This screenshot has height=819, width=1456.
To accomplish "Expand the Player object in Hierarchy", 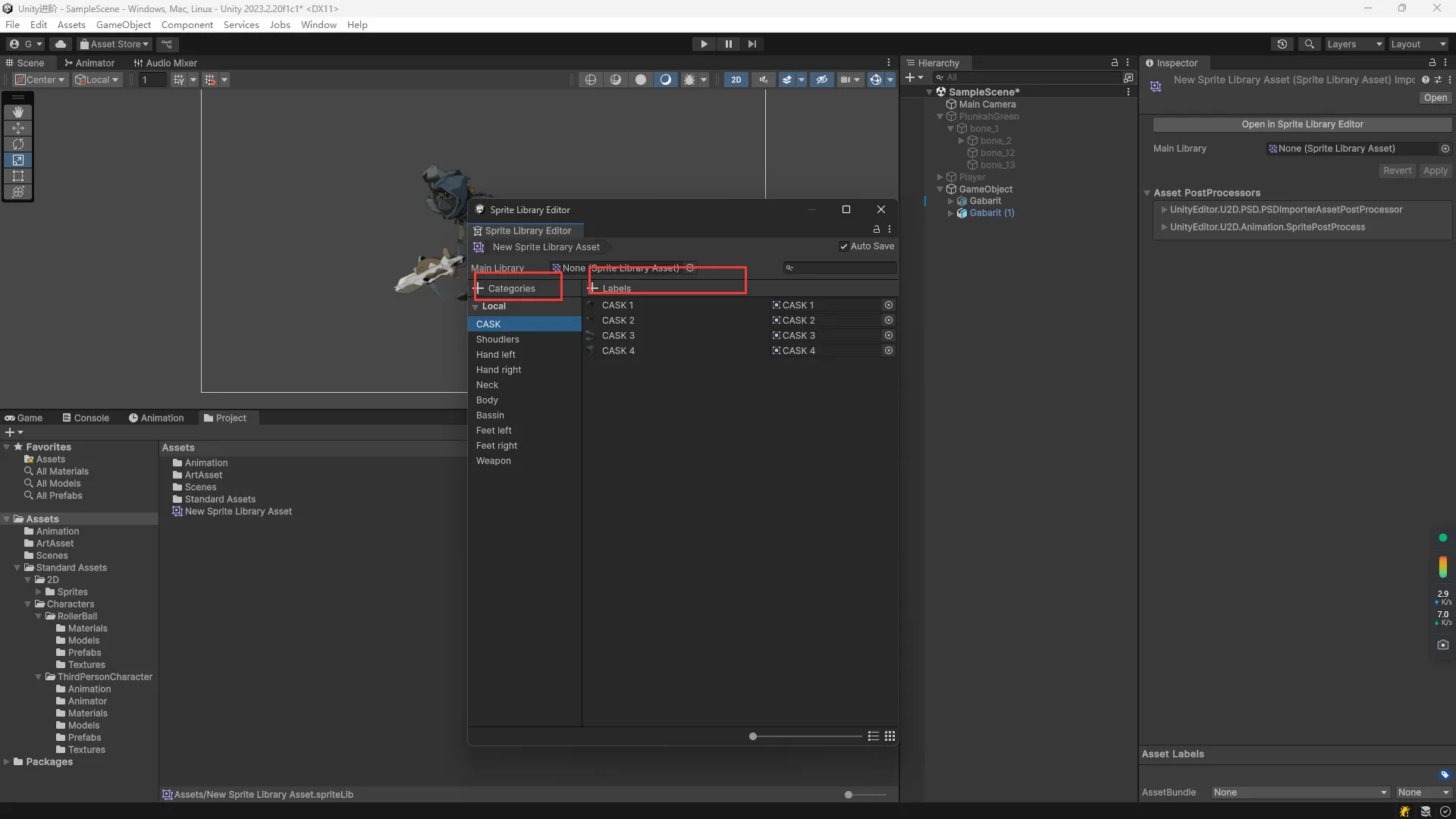I will point(940,177).
